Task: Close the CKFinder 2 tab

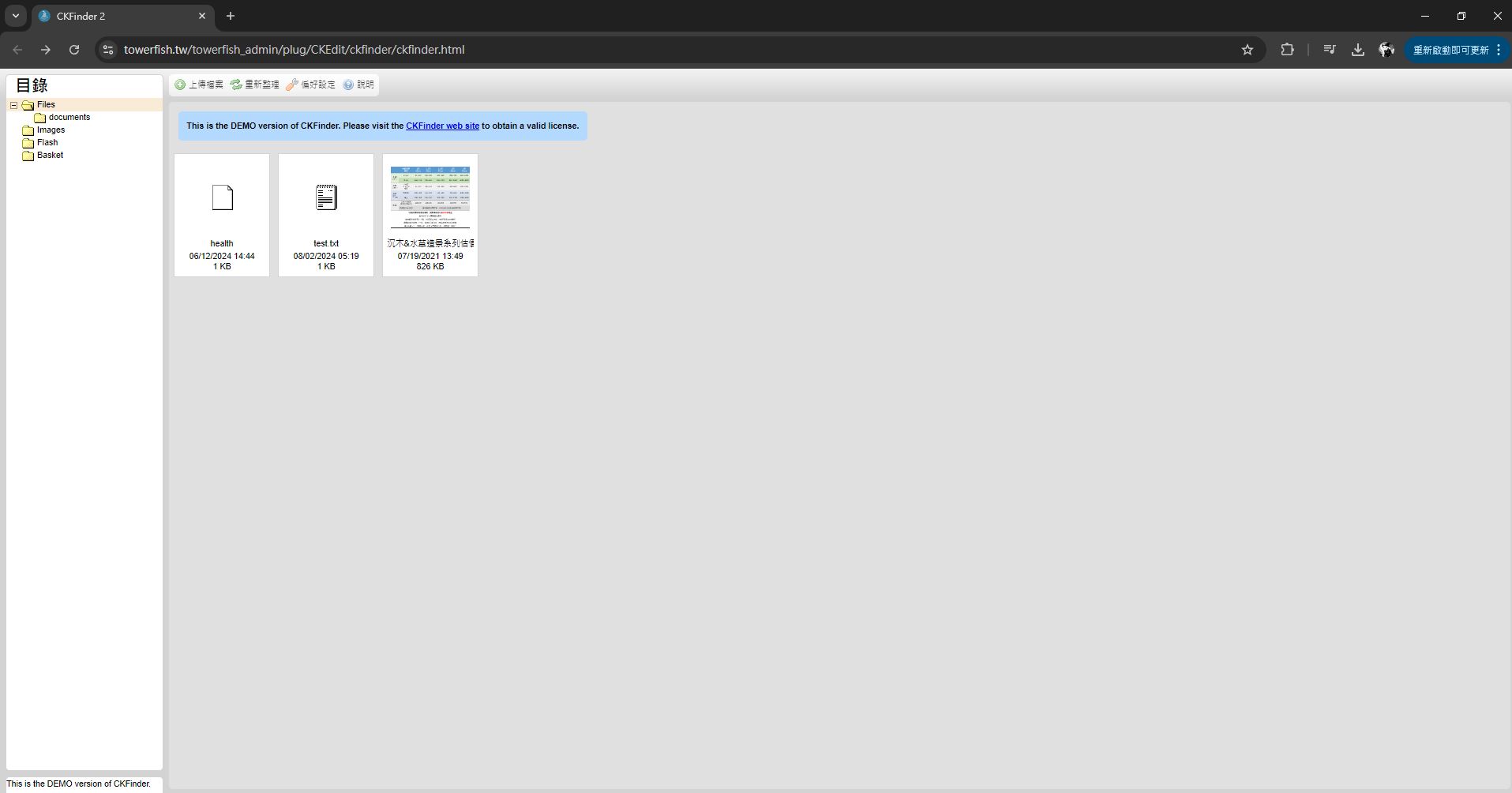Action: pyautogui.click(x=202, y=16)
